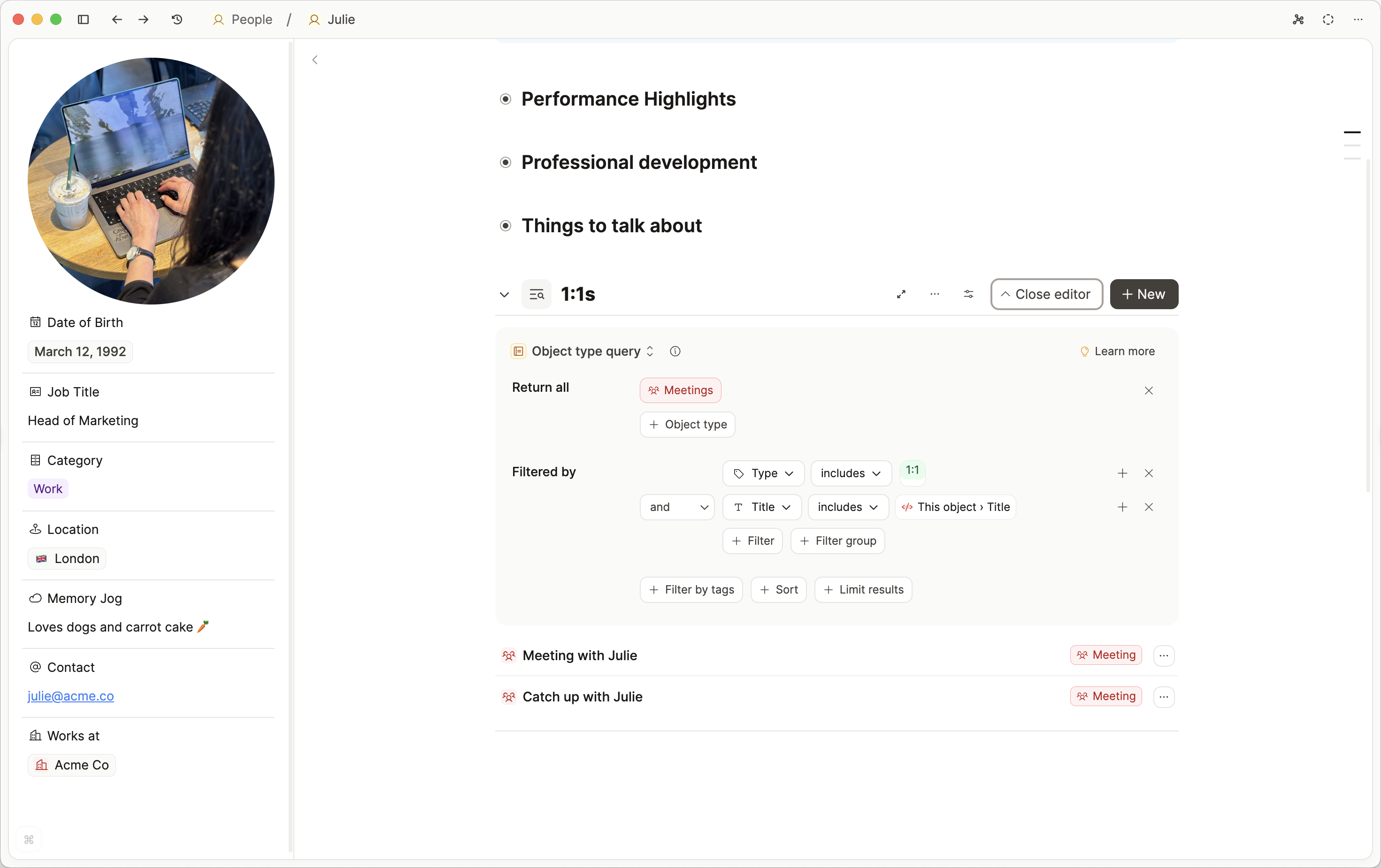Click the query info icon
Image resolution: width=1381 pixels, height=868 pixels.
(675, 351)
